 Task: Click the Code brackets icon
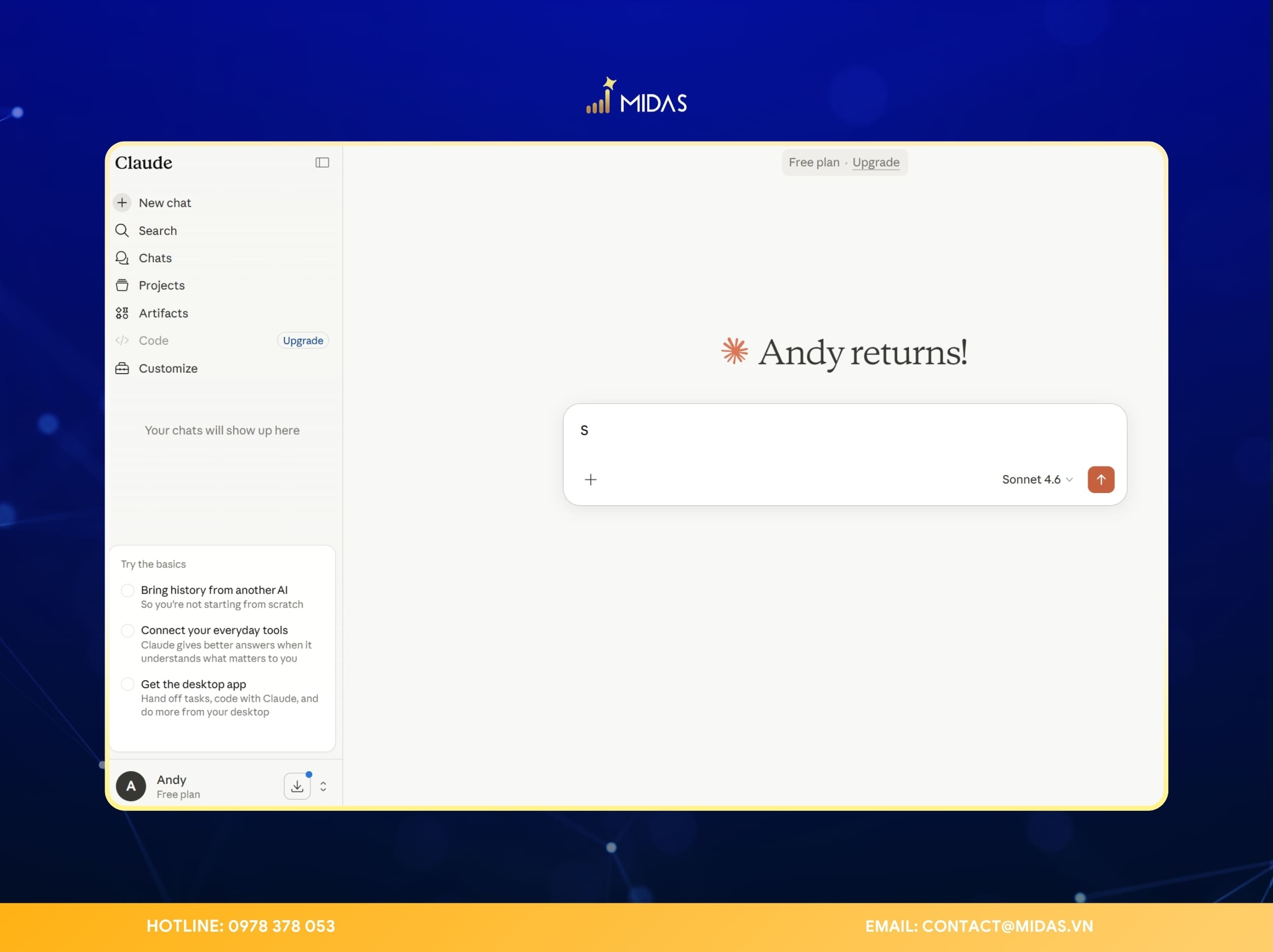point(122,341)
